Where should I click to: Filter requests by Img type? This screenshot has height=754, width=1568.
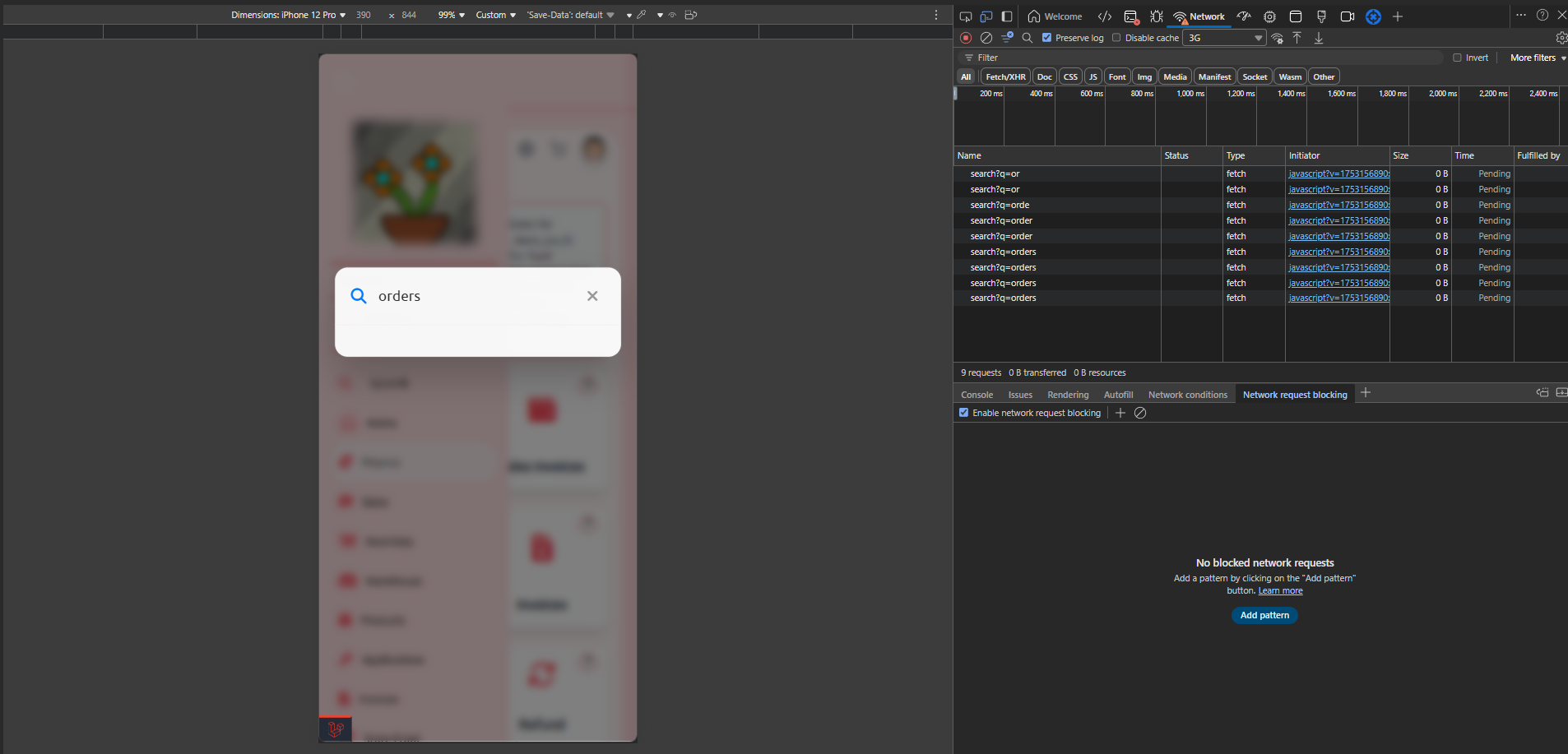tap(1144, 76)
